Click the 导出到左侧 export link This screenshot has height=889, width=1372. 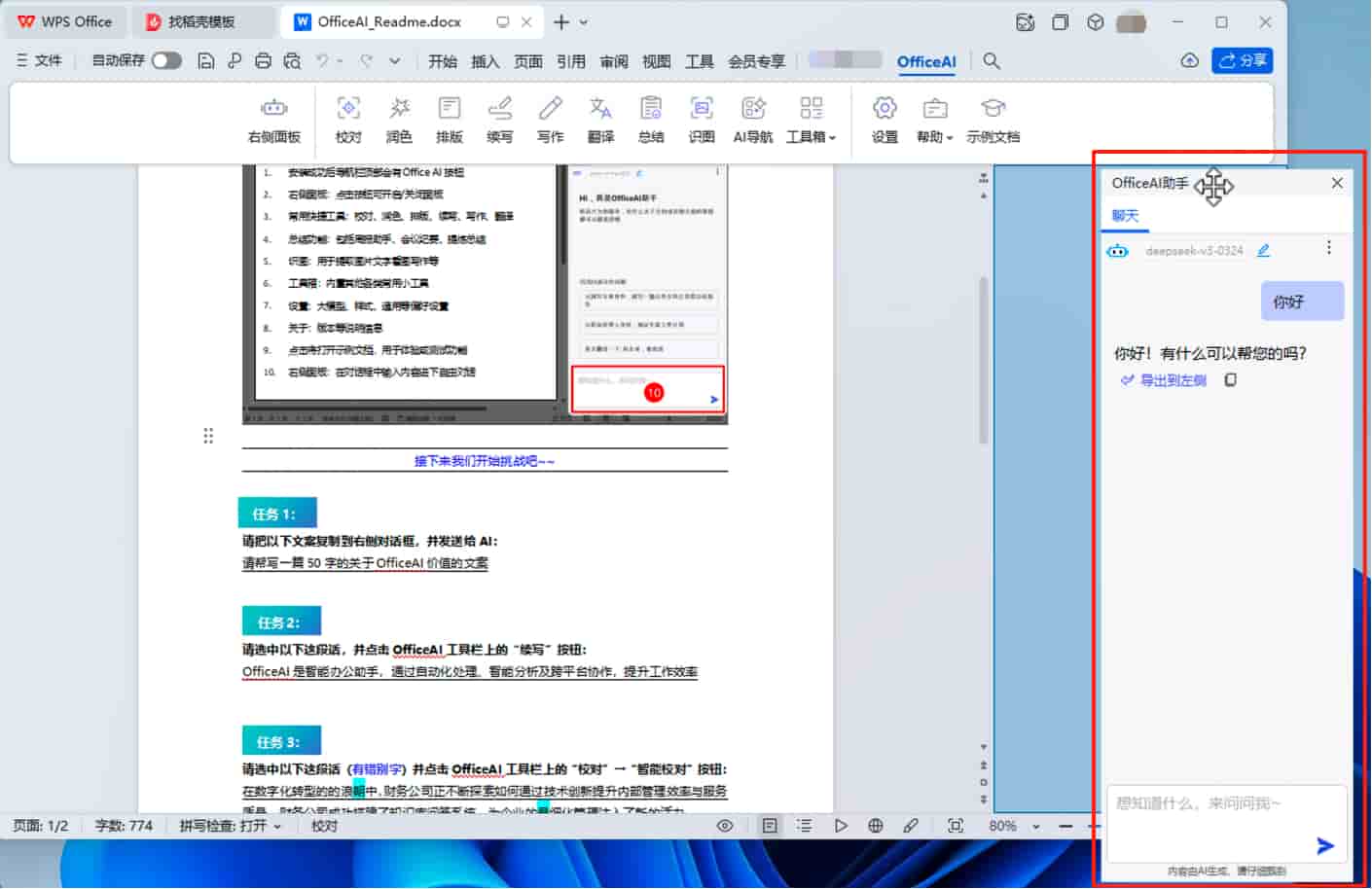pos(1171,379)
